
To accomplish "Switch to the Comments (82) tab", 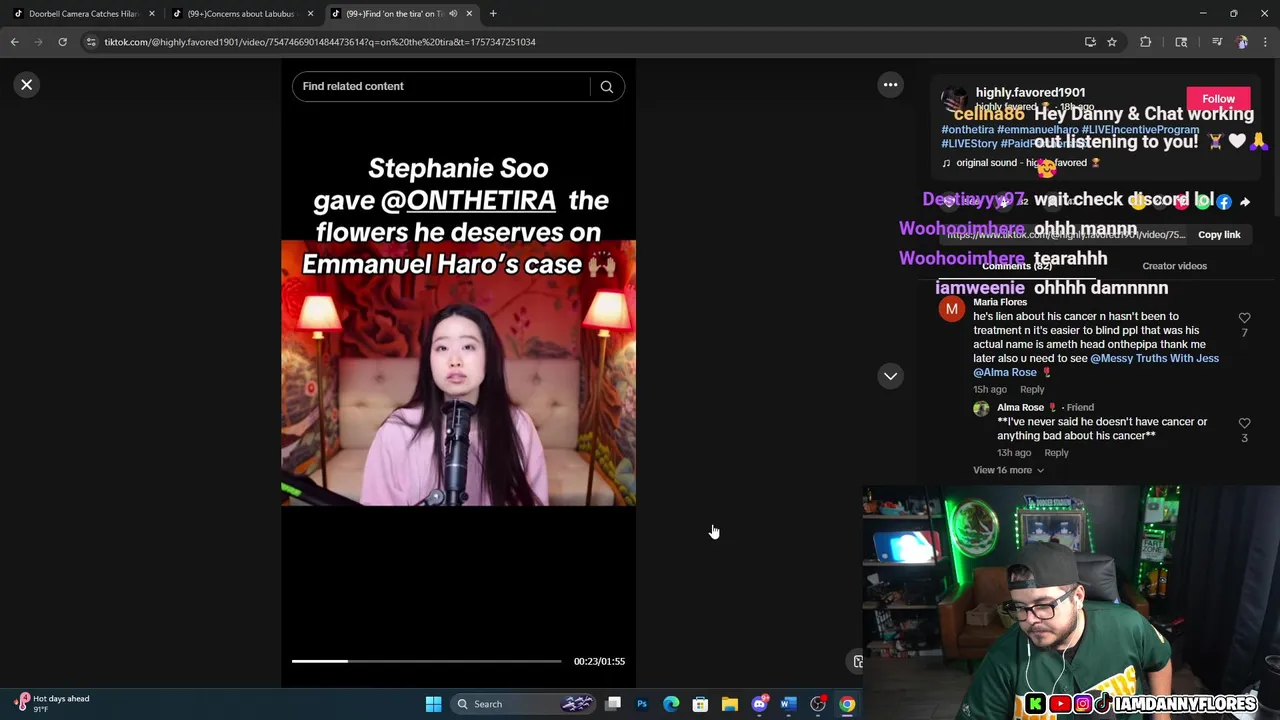I will (1016, 266).
